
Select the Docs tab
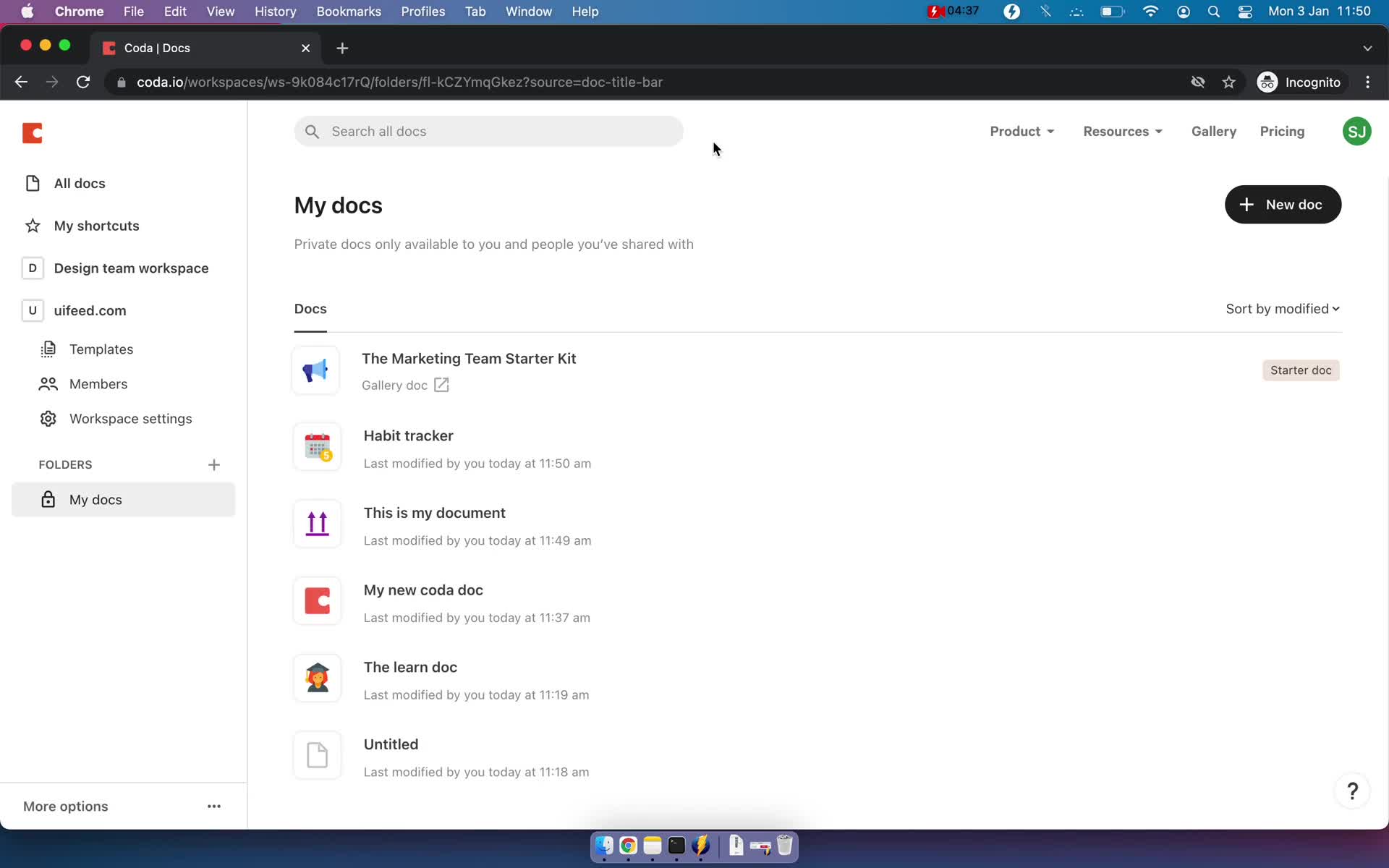(x=310, y=310)
